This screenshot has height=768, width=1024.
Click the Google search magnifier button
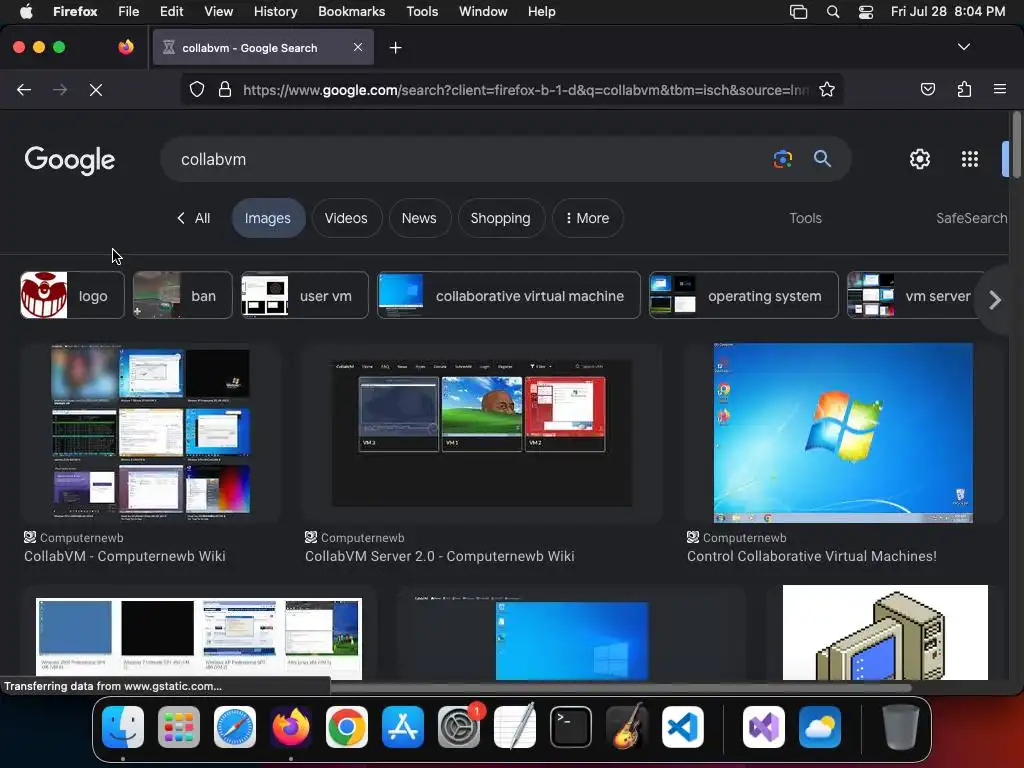point(822,159)
